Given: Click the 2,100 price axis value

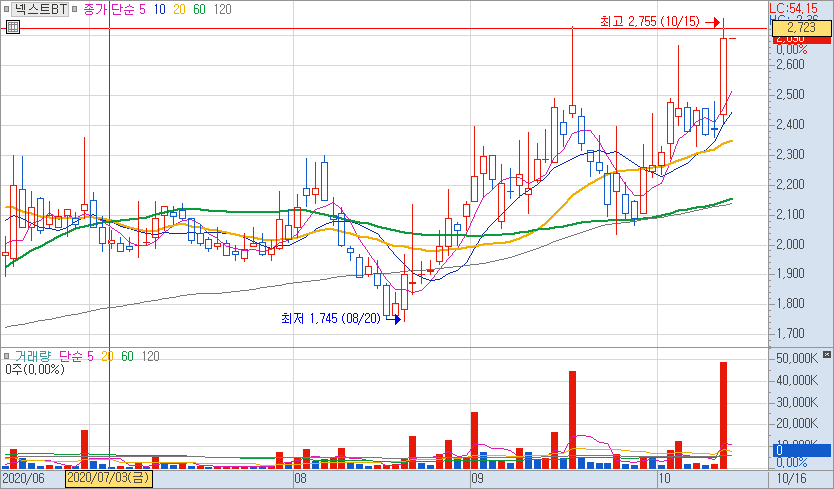Looking at the screenshot, I should pyautogui.click(x=790, y=214).
